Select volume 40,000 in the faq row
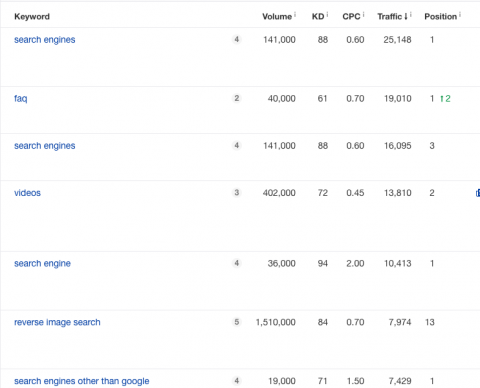The height and width of the screenshot is (388, 480). (x=282, y=99)
